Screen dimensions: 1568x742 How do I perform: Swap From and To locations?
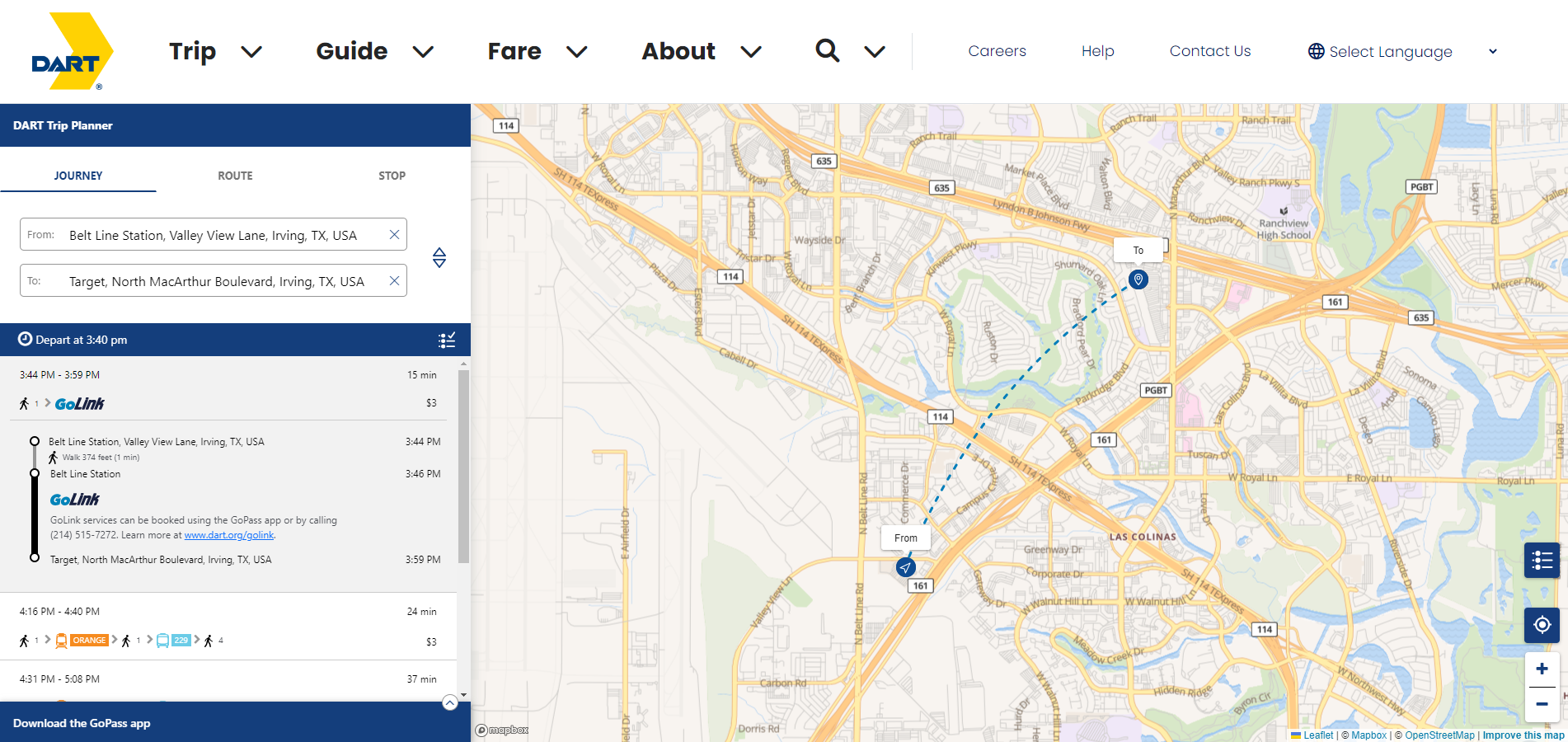pyautogui.click(x=439, y=258)
